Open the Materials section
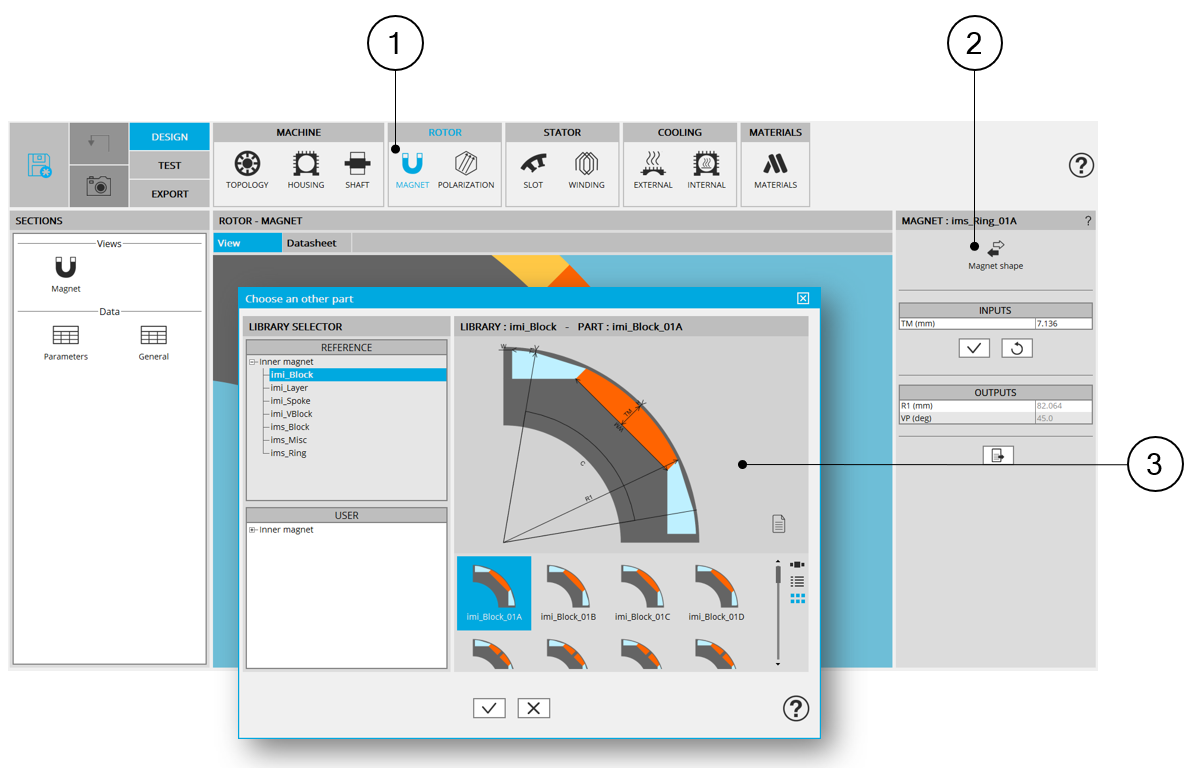The width and height of the screenshot is (1194, 768). 775,168
